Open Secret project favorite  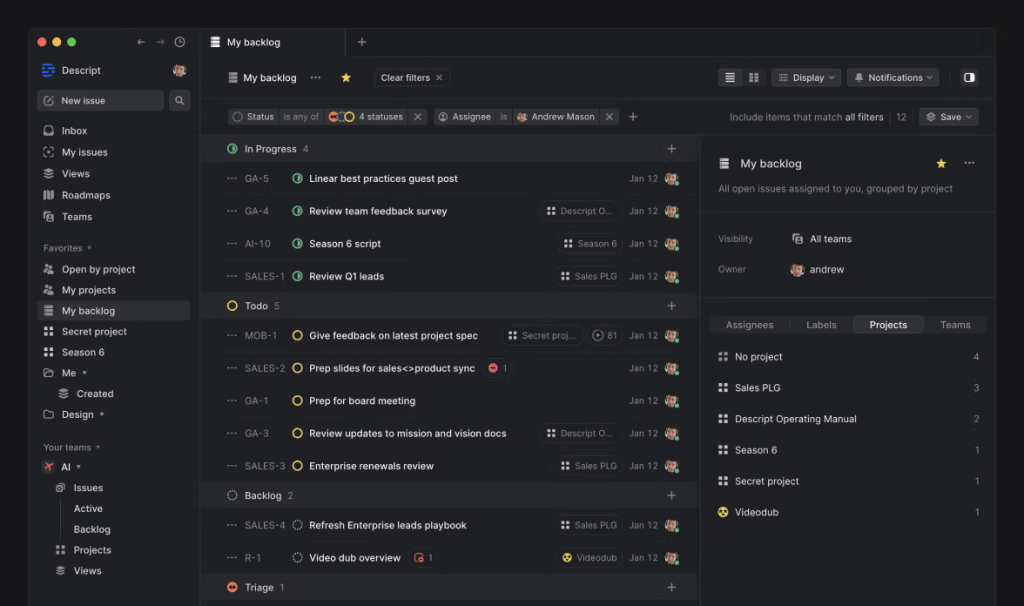114,332
